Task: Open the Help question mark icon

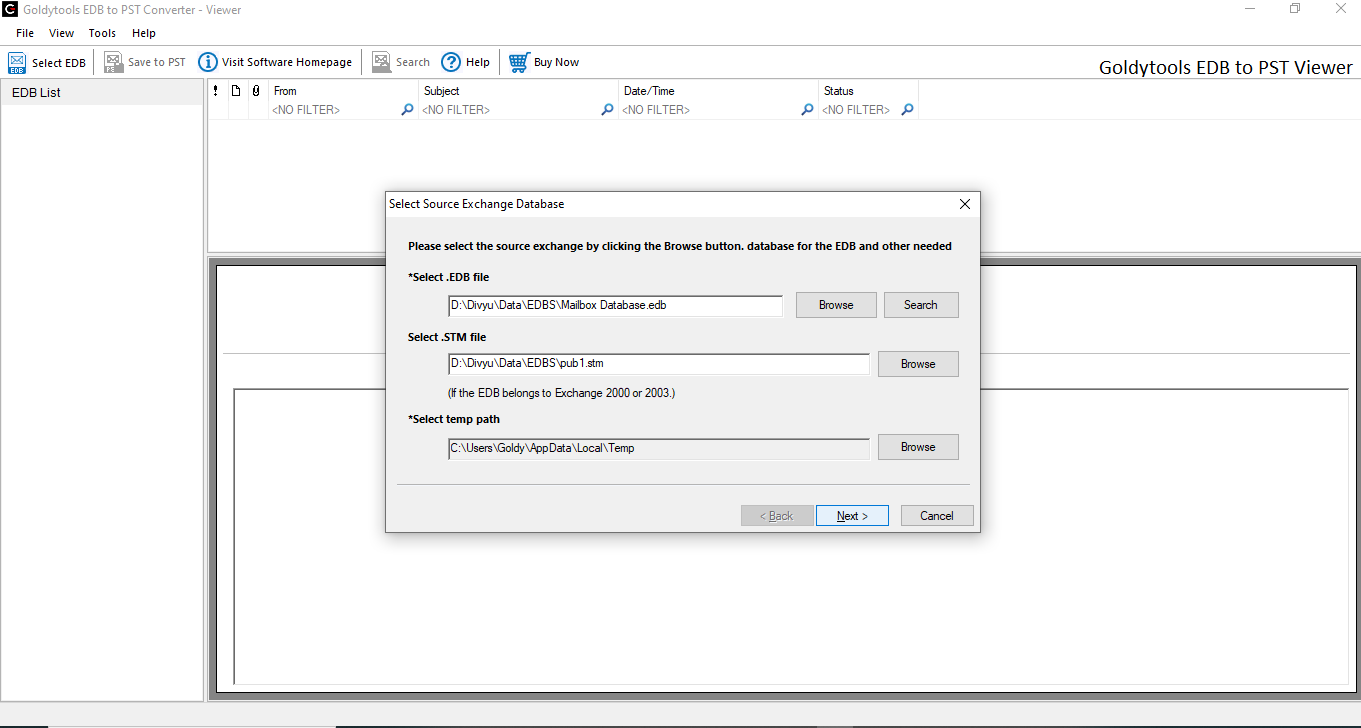Action: (451, 62)
